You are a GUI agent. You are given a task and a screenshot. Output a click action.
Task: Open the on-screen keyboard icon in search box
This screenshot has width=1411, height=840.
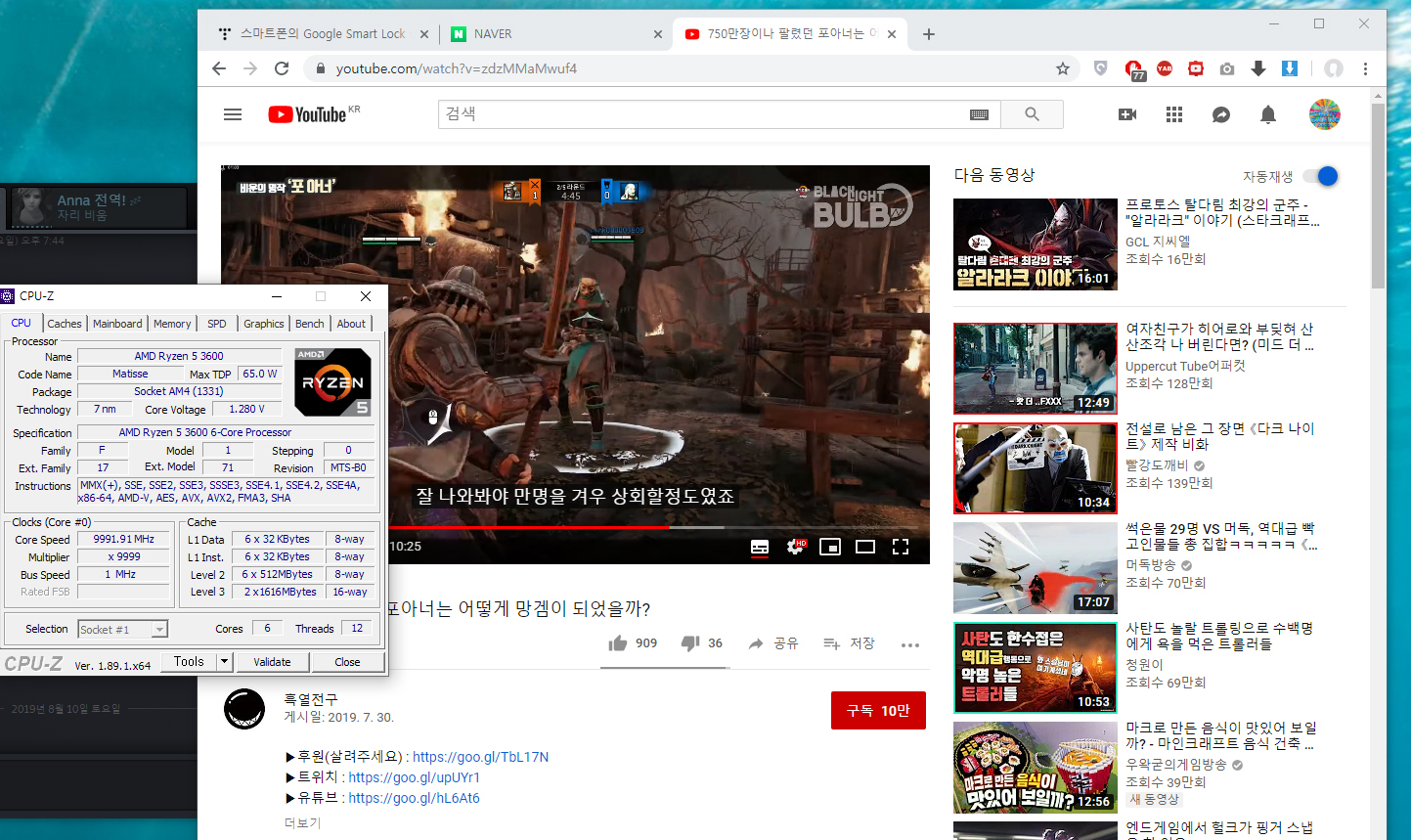pyautogui.click(x=979, y=114)
